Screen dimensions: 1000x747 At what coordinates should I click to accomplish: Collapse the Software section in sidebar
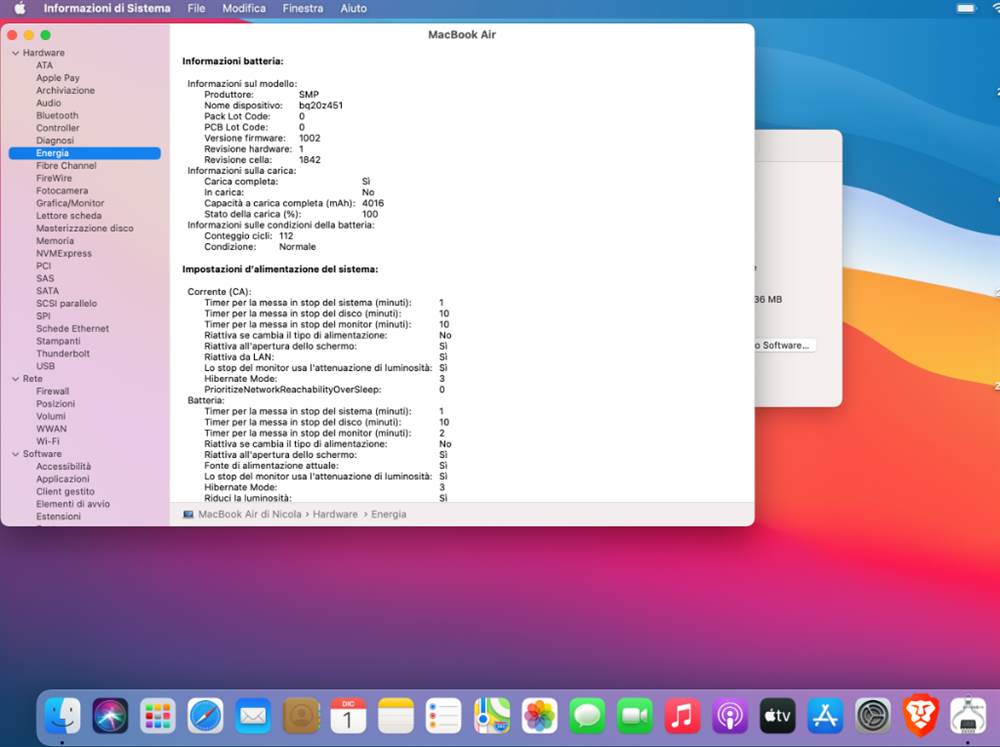click(15, 454)
